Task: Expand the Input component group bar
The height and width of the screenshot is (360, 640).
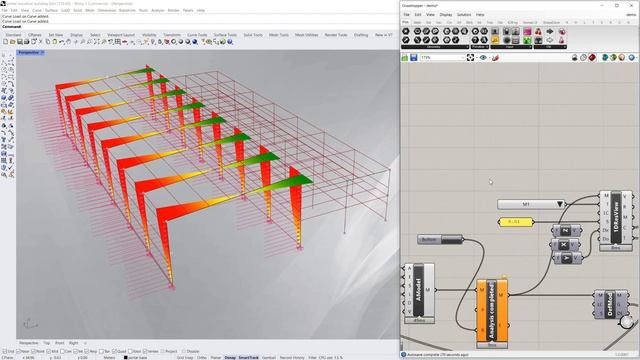Action: coord(511,47)
